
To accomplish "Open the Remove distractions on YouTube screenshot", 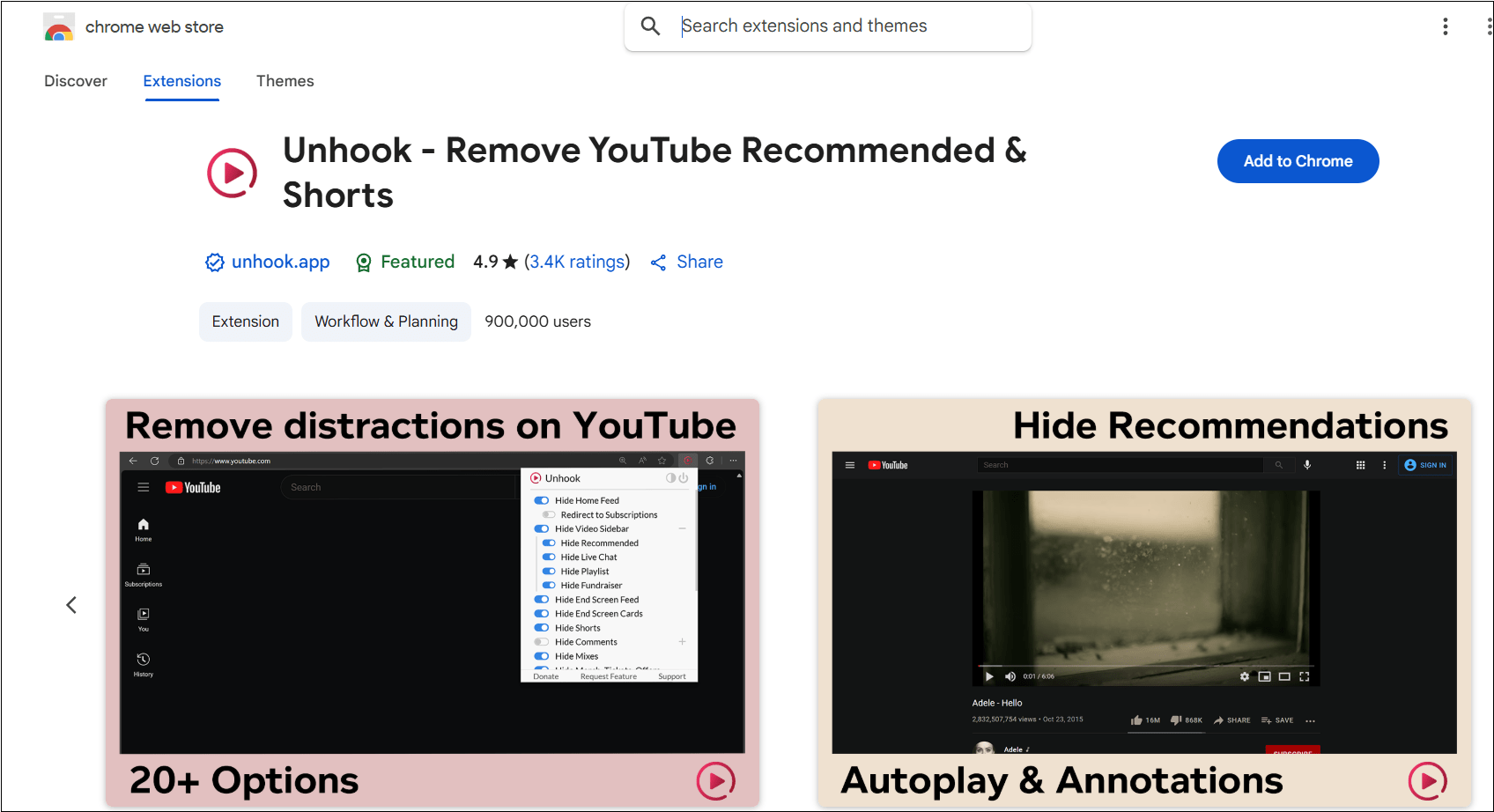I will click(433, 603).
